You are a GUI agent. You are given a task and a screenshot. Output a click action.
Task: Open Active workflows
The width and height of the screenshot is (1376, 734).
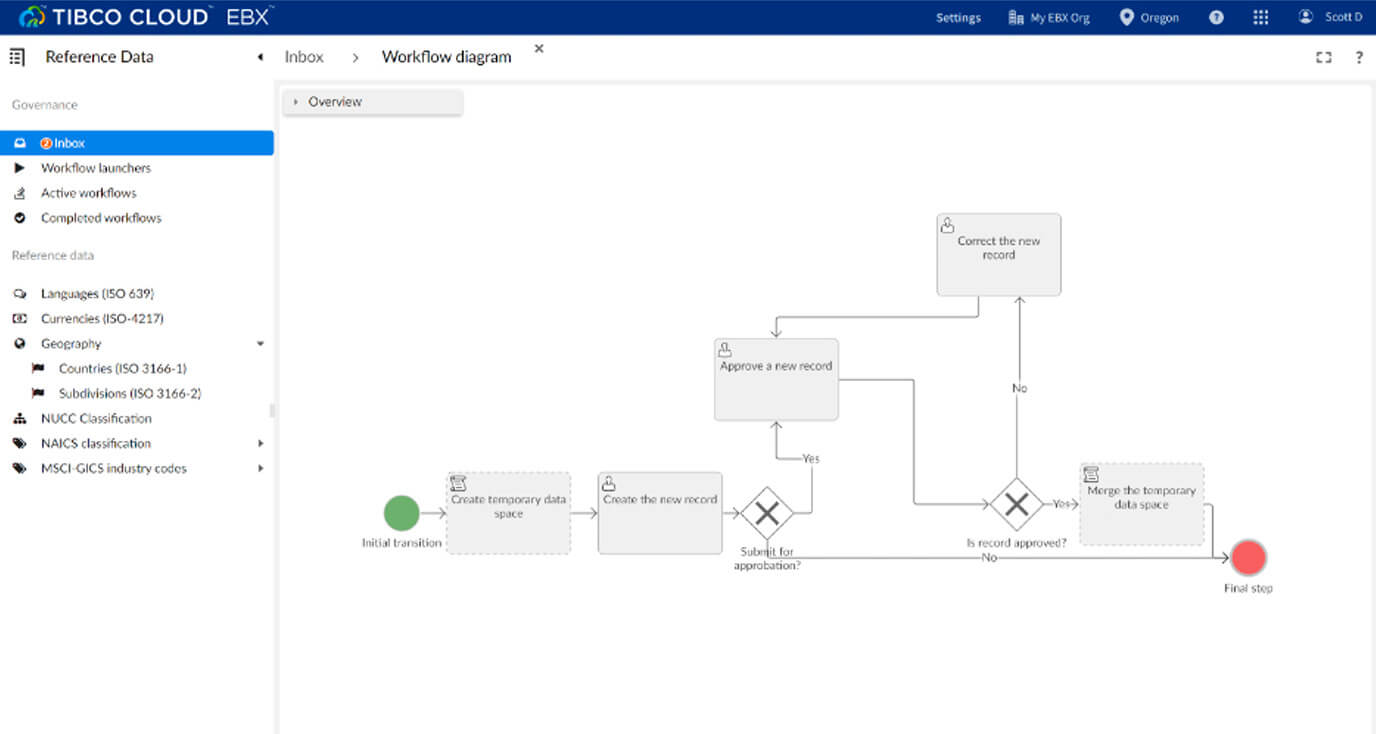coord(89,193)
